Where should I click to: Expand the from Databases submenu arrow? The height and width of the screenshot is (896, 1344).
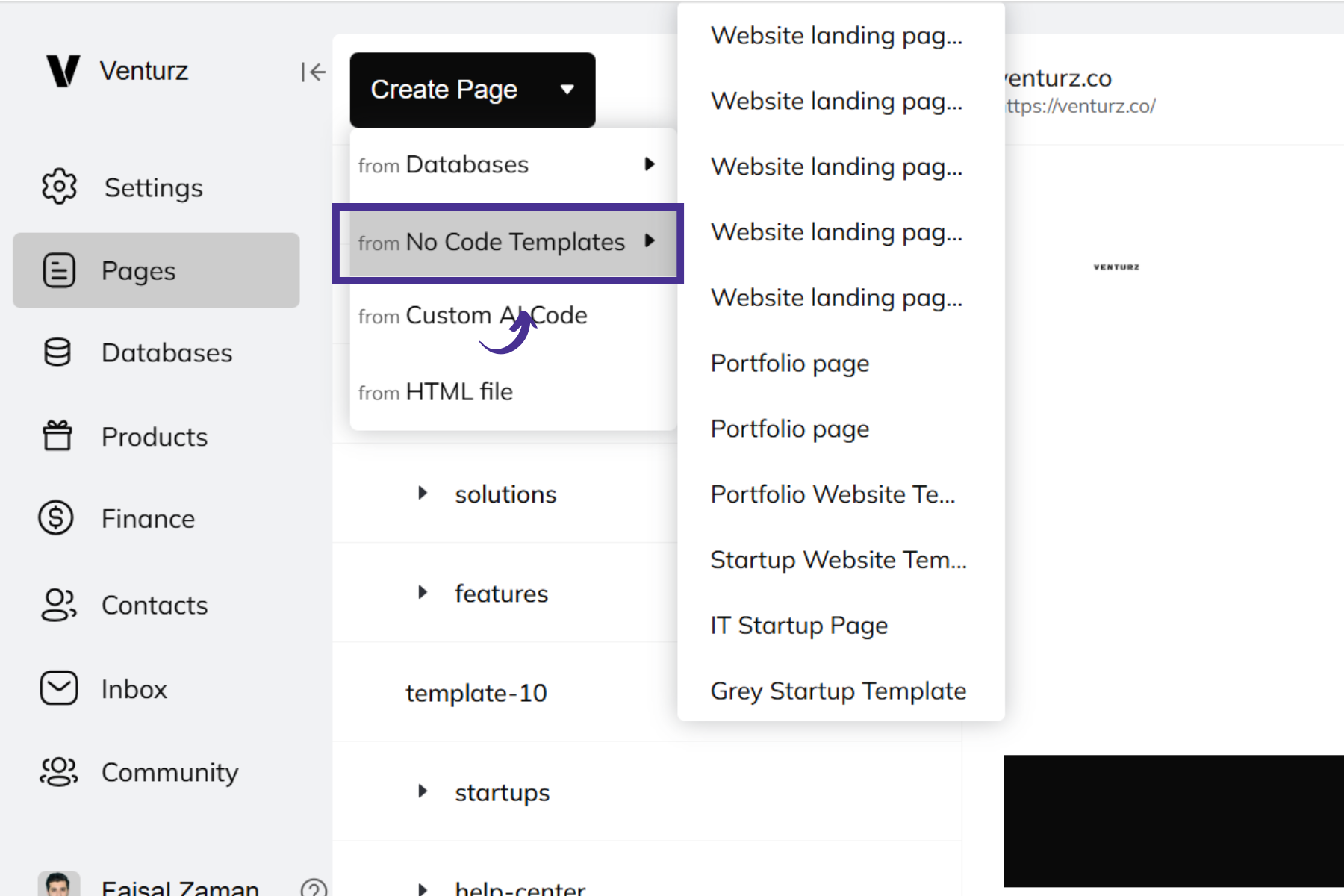650,164
